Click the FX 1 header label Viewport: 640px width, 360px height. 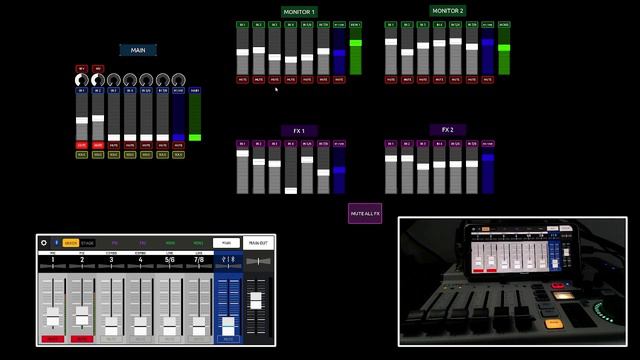pyautogui.click(x=299, y=131)
